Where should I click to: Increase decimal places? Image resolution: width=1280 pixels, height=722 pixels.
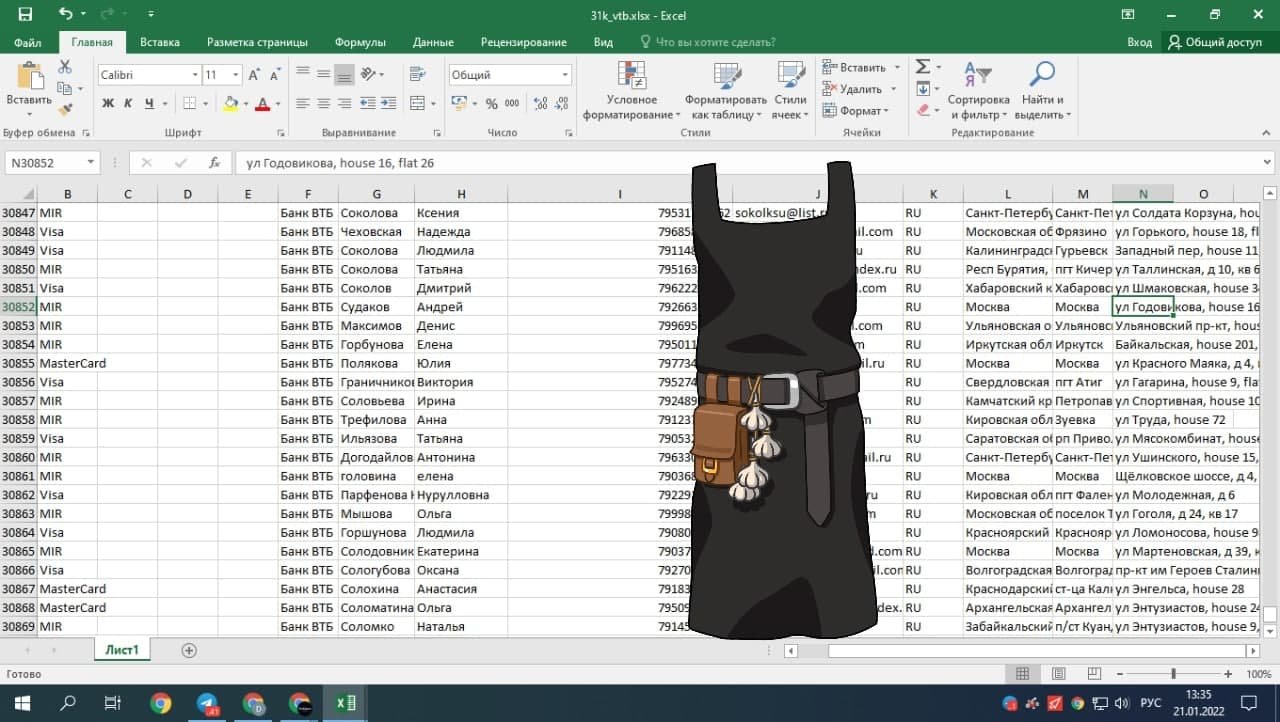click(x=538, y=103)
